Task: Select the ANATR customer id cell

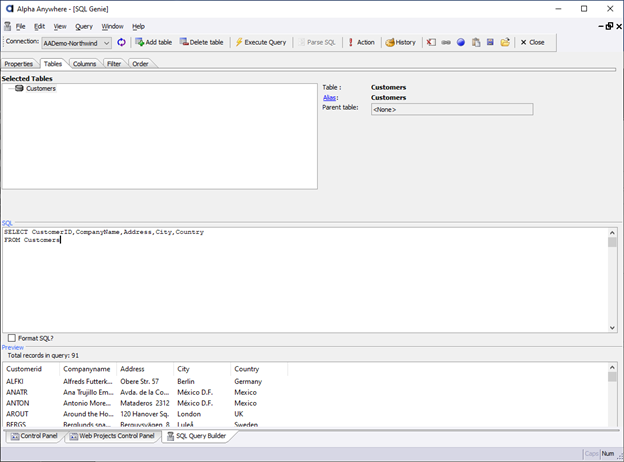Action: point(17,392)
